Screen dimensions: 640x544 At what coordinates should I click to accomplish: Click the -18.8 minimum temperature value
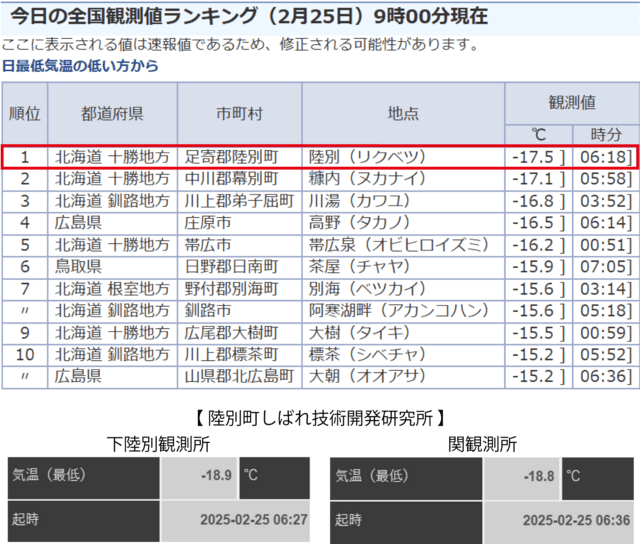(x=539, y=476)
